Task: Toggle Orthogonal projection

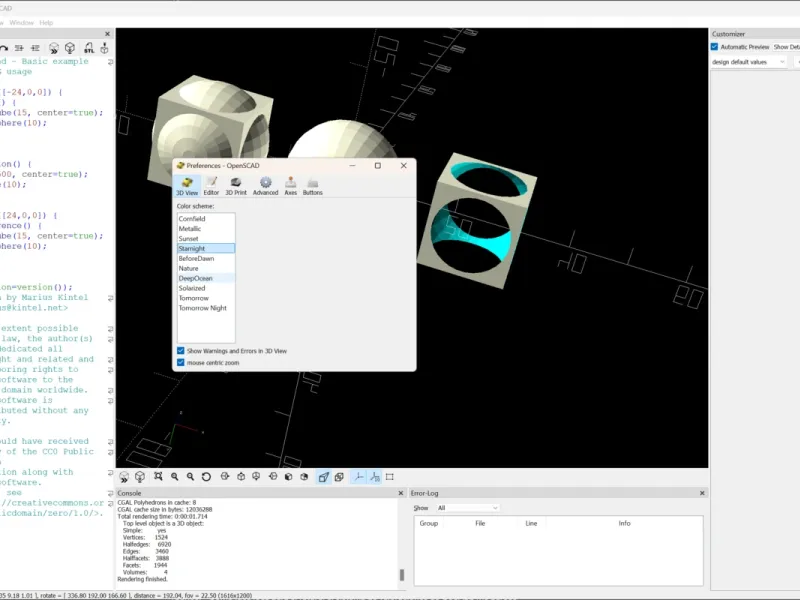Action: click(339, 477)
